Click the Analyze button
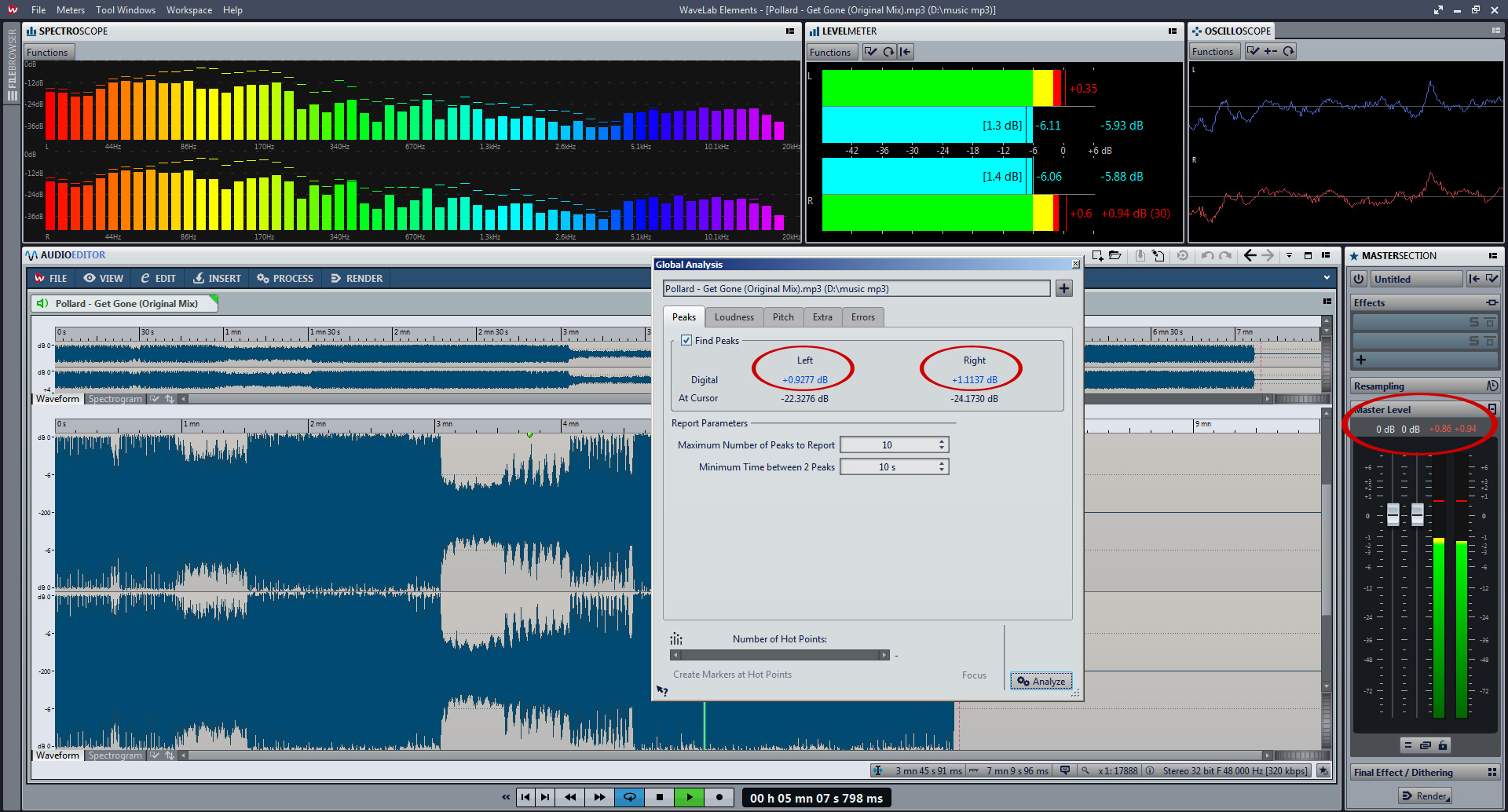The width and height of the screenshot is (1508, 812). (x=1041, y=681)
